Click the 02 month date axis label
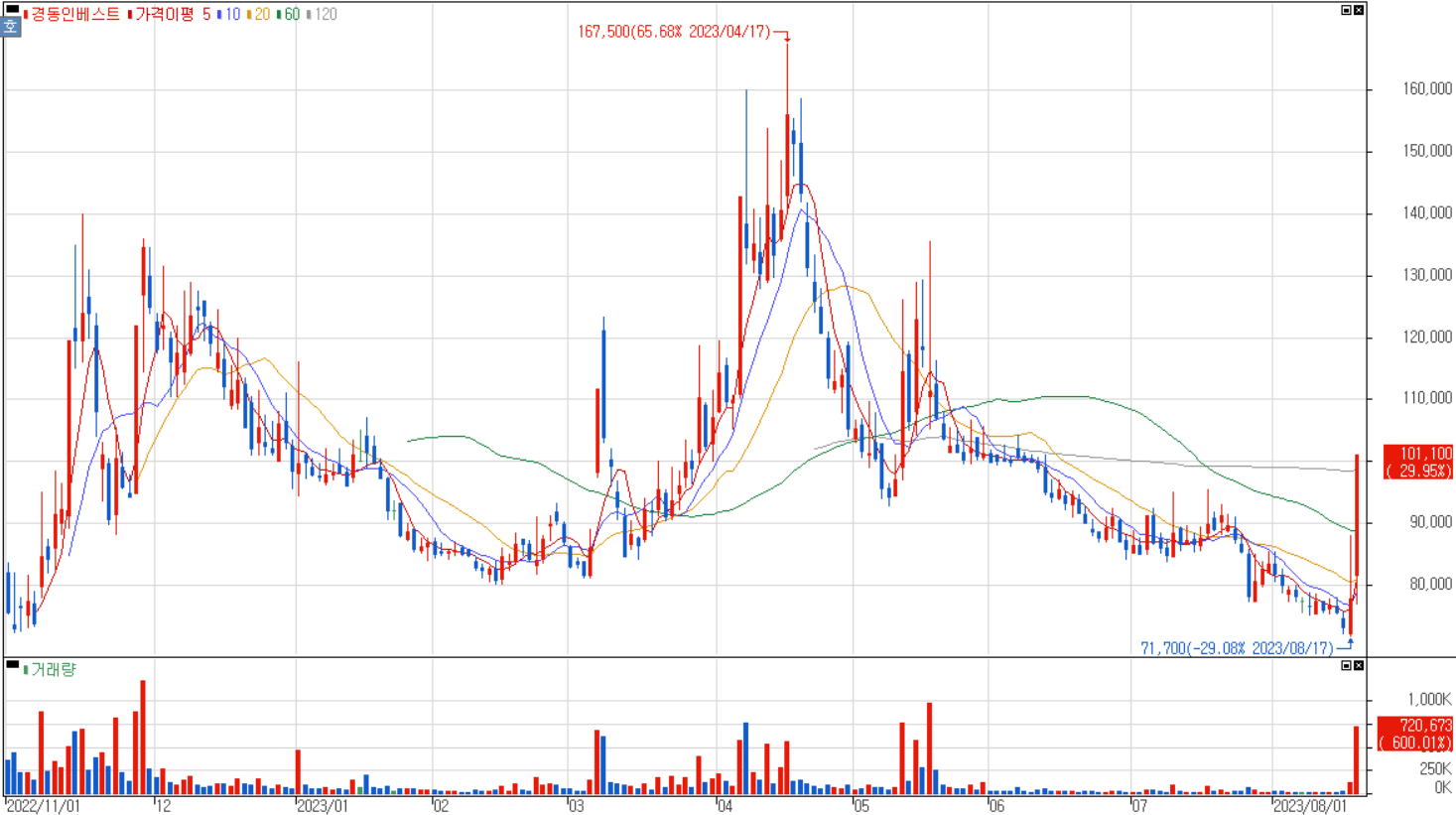1456x815 pixels. tap(442, 806)
